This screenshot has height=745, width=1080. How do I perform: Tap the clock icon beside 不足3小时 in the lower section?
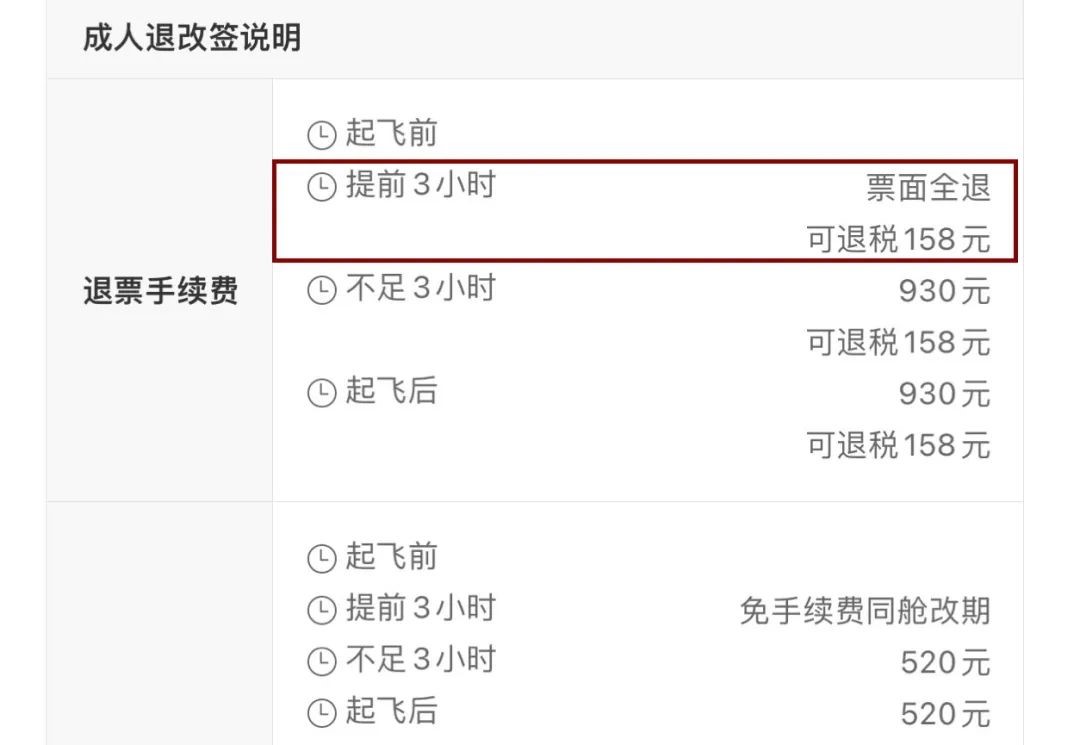(321, 661)
